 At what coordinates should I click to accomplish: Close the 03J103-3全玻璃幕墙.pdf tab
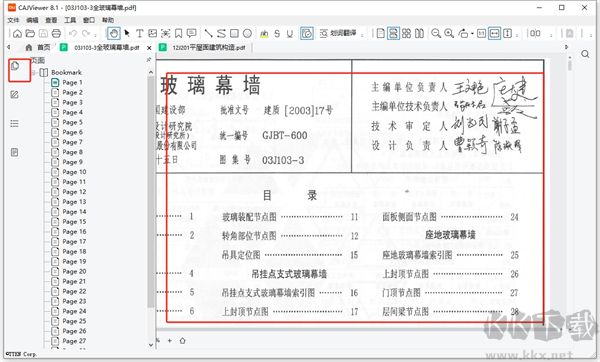coord(149,48)
